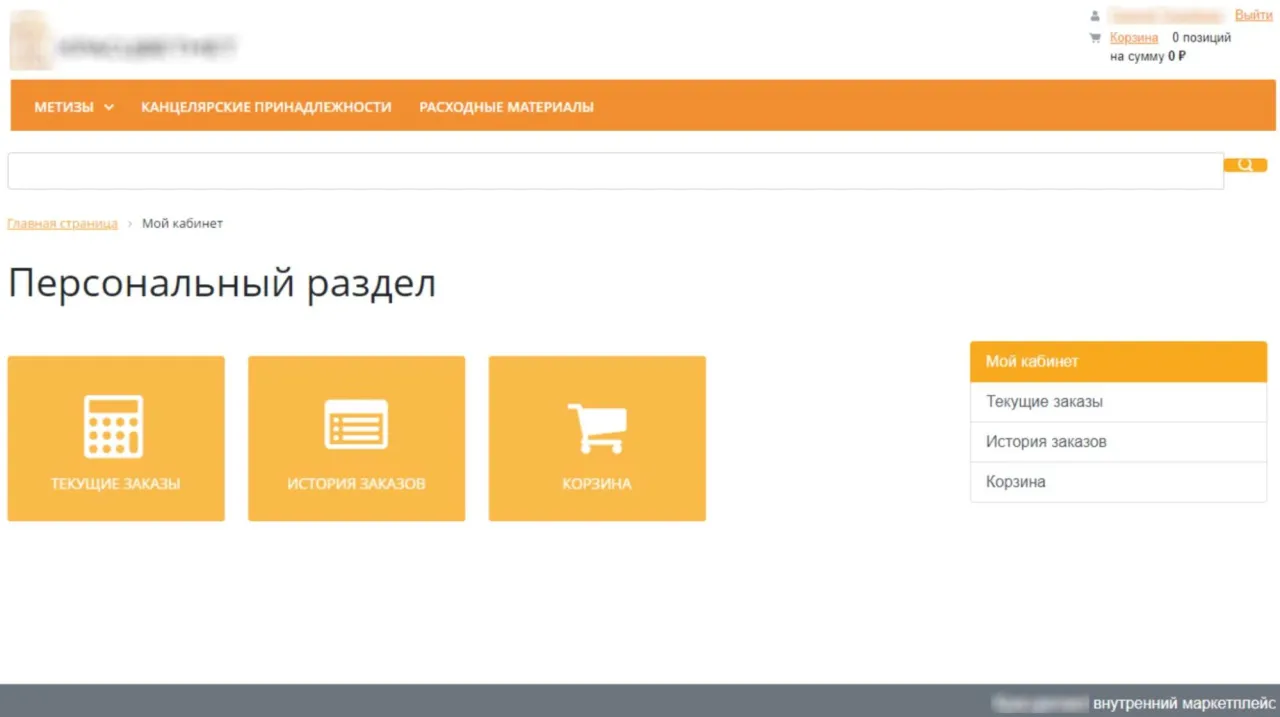
Task: Click the blurred username link in header
Action: pos(1167,16)
